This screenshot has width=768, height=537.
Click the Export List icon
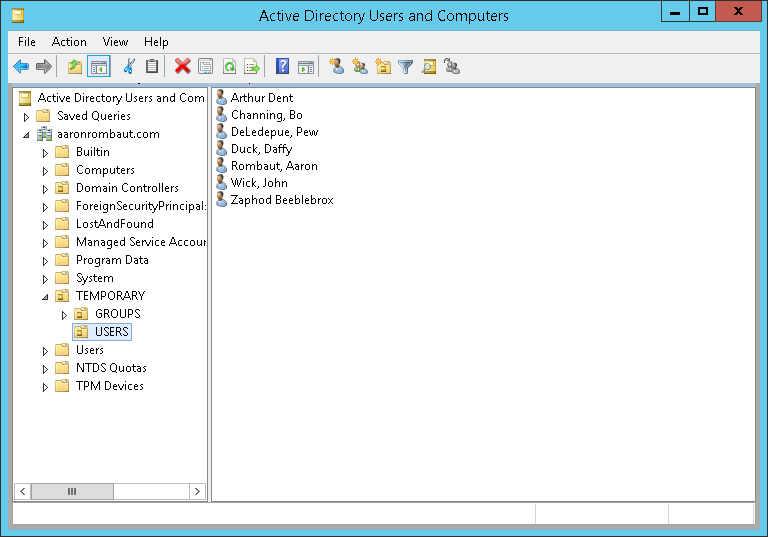point(252,66)
